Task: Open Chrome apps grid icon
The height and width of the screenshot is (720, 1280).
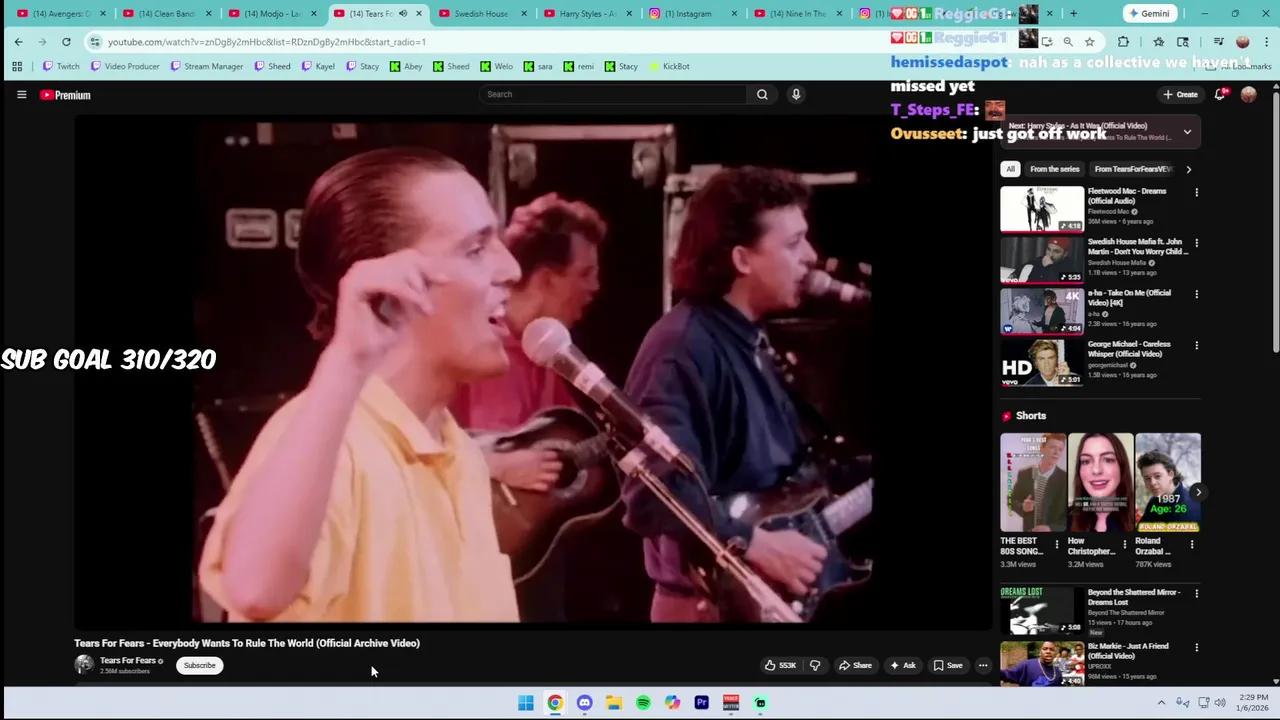Action: [x=17, y=66]
